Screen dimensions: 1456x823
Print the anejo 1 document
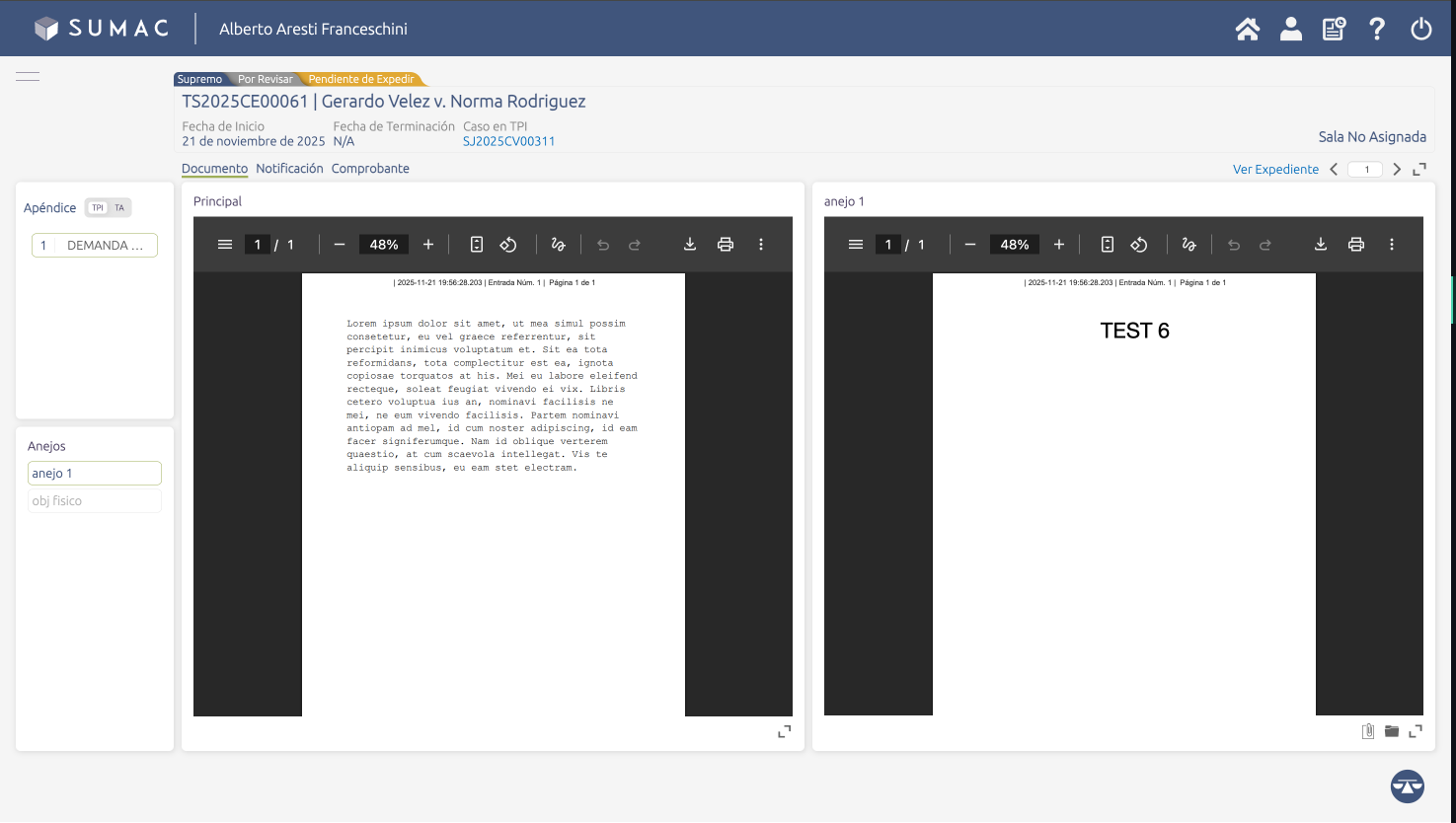tap(1356, 245)
